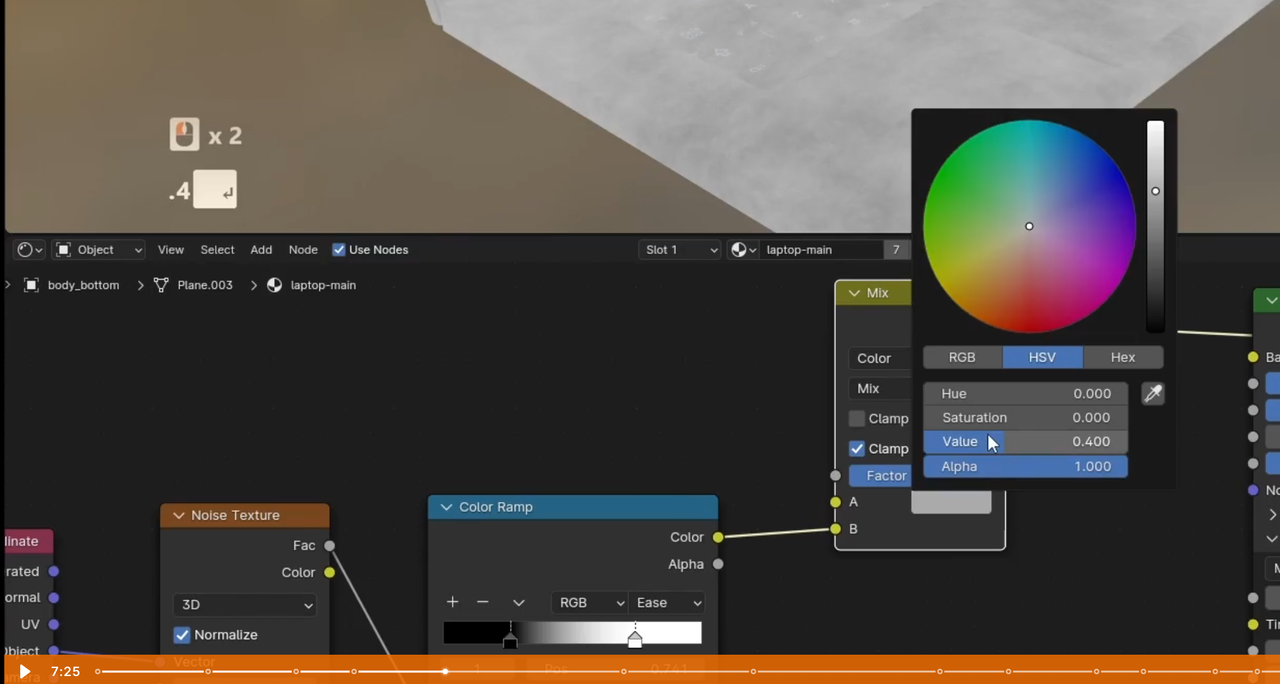This screenshot has width=1280, height=684.
Task: Click the Color output socket of Noise Texture
Action: pos(329,573)
